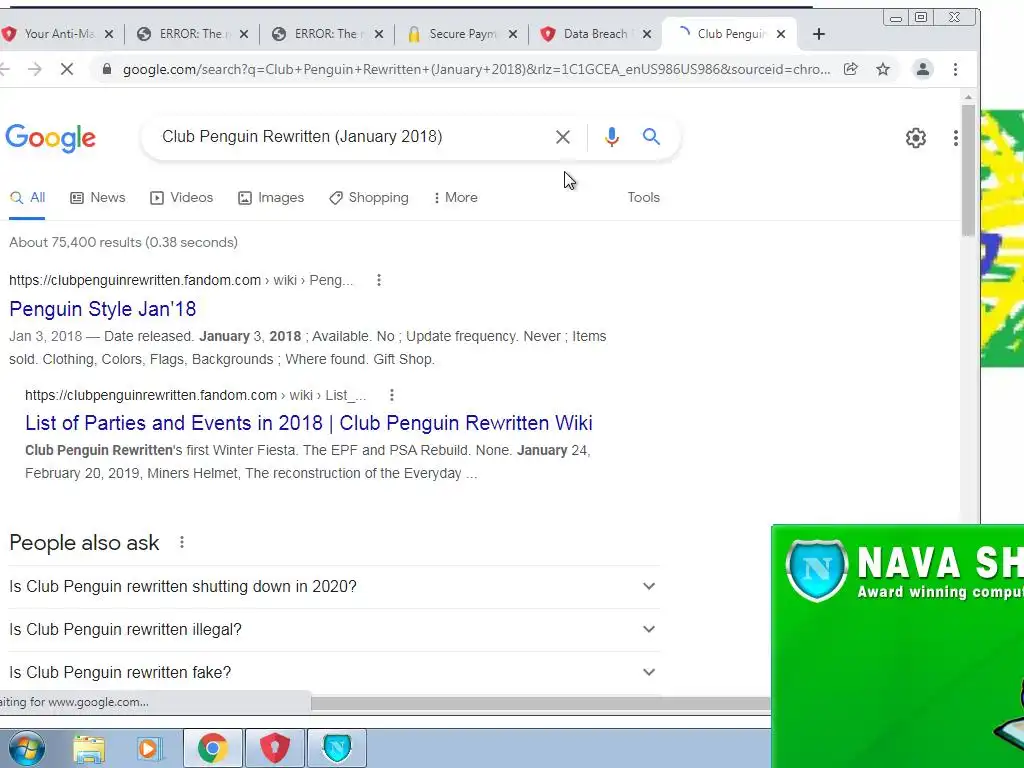Open a new tab with plus button

click(x=819, y=34)
